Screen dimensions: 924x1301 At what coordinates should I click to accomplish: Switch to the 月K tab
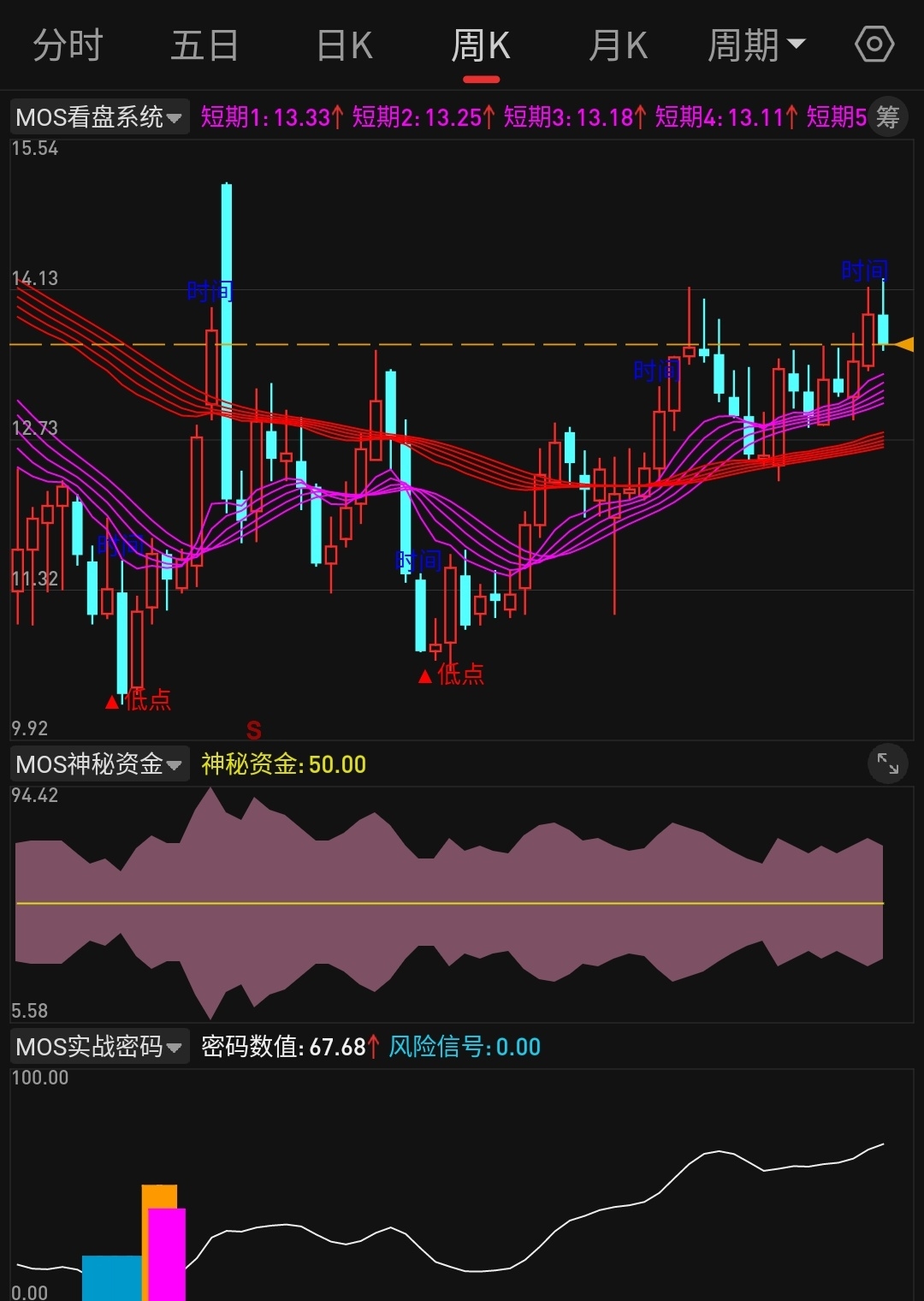click(618, 45)
